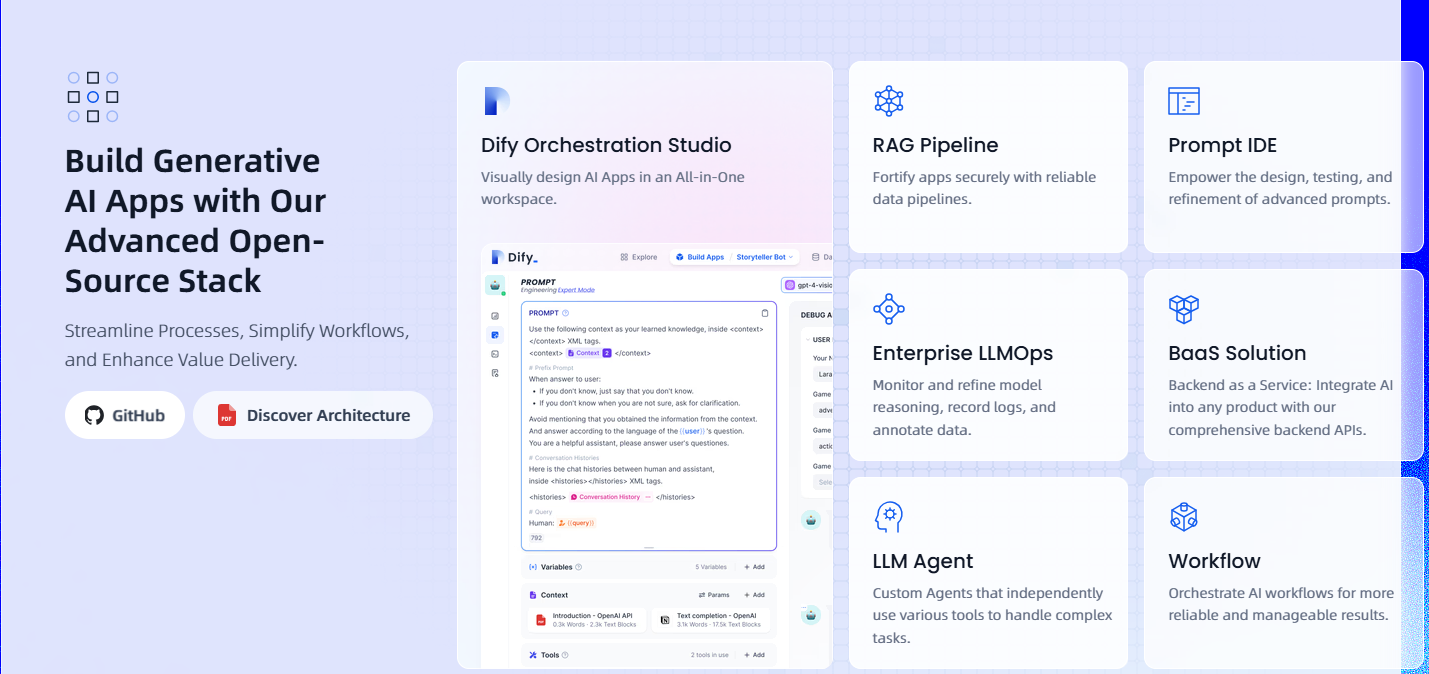Viewport: 1429px width, 674px height.
Task: Click the 792 character count badge
Action: click(536, 538)
